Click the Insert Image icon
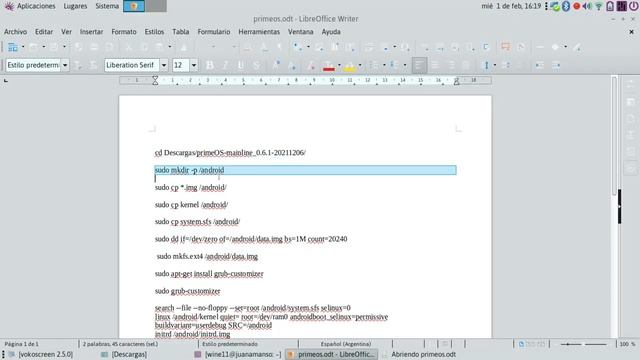The height and width of the screenshot is (360, 640). [319, 47]
